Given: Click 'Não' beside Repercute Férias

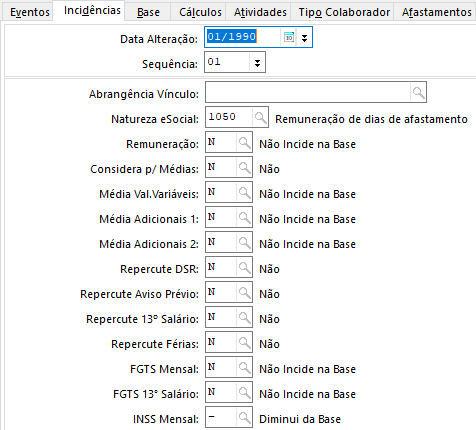Looking at the screenshot, I should click(x=269, y=344).
